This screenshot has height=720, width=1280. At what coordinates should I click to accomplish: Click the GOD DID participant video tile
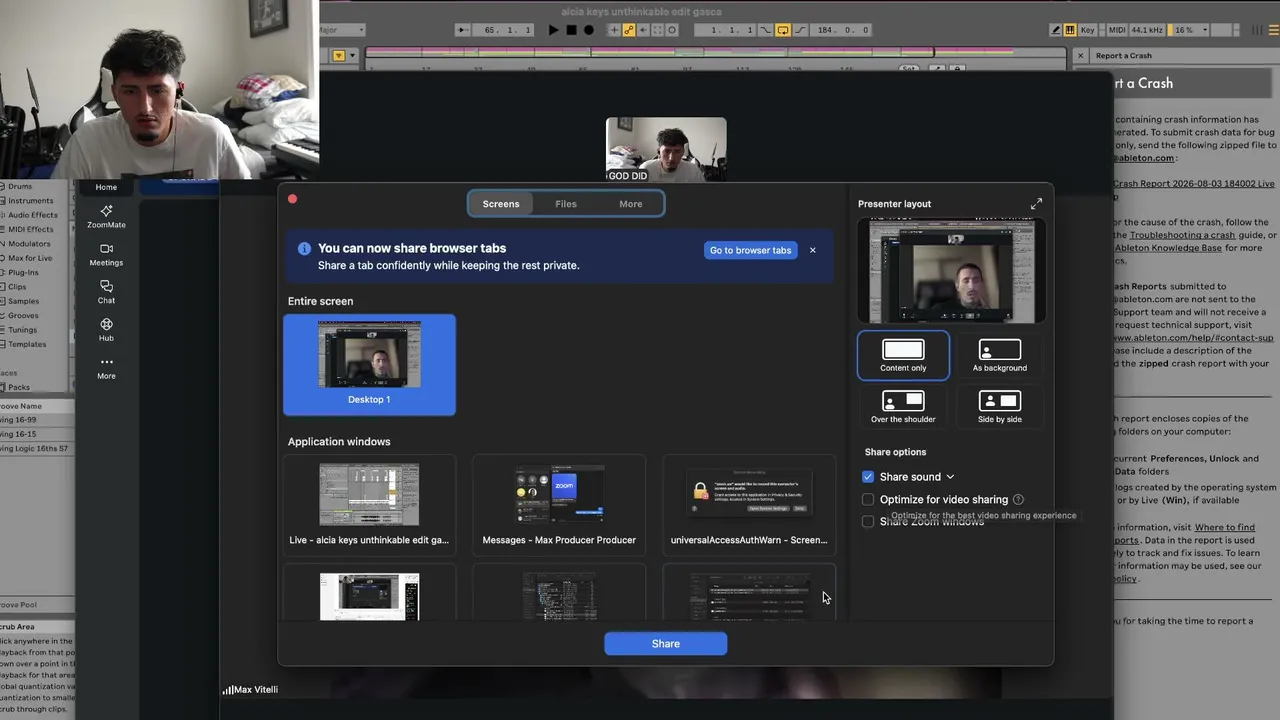(x=666, y=149)
